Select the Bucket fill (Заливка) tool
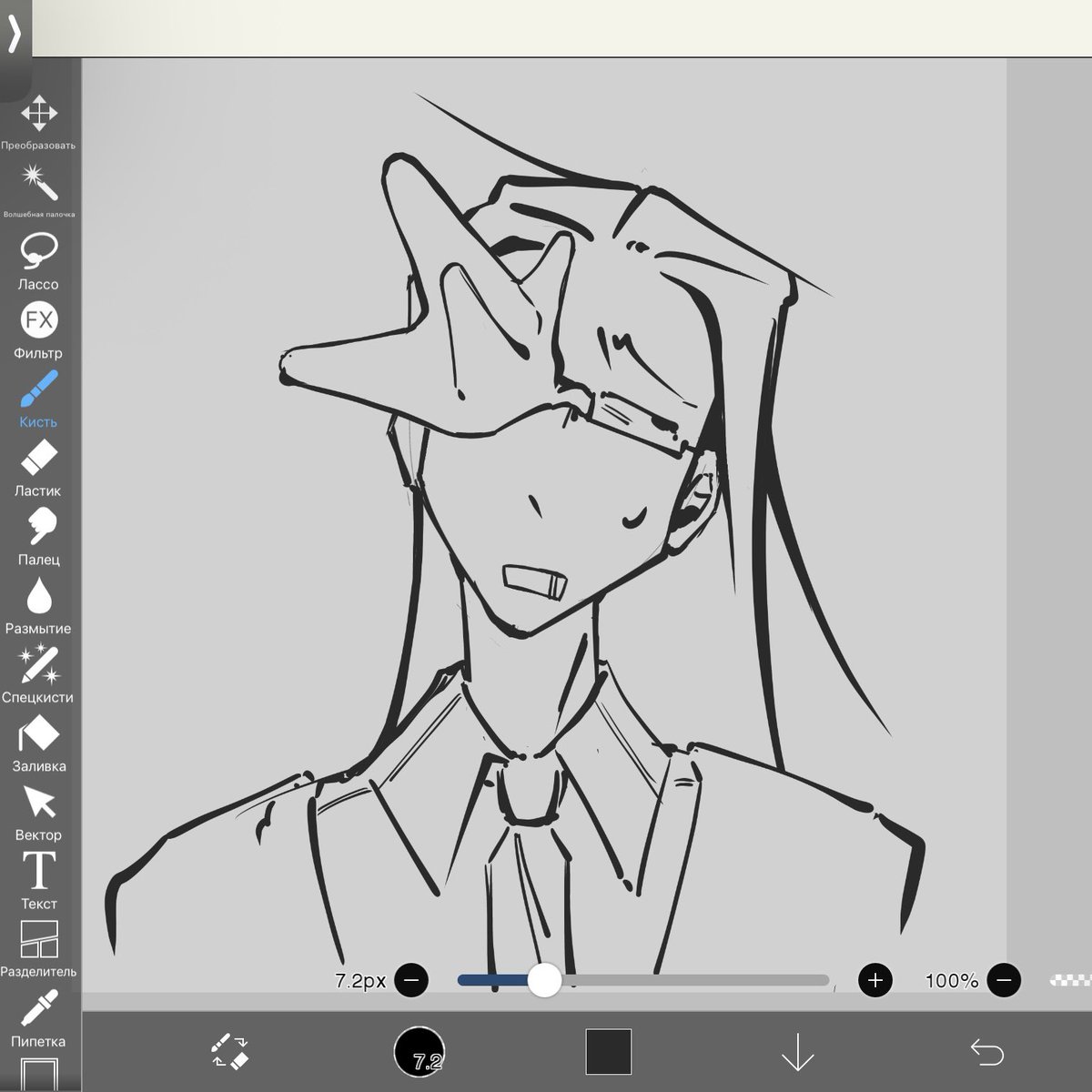The image size is (1092, 1092). point(38,743)
